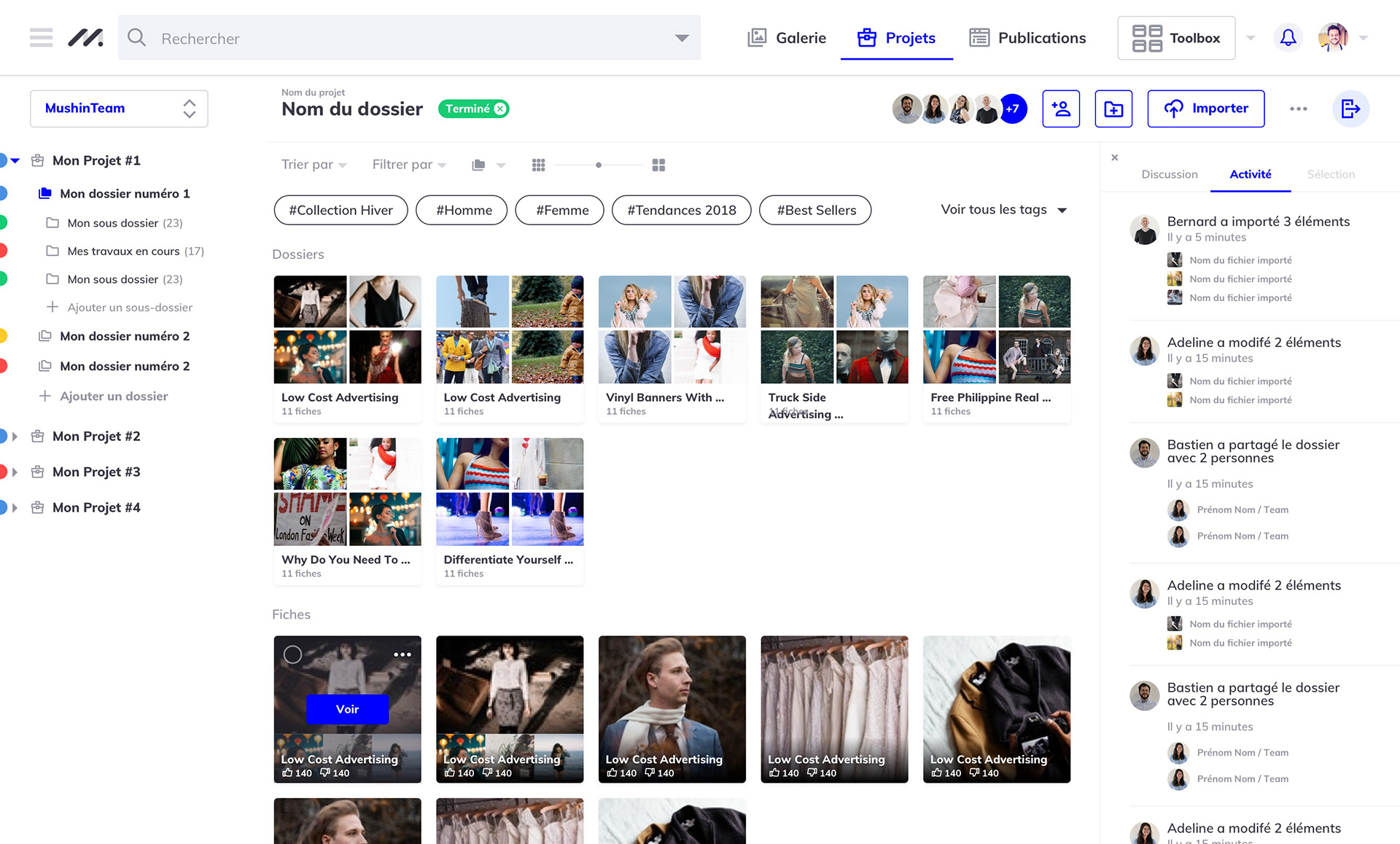Screen dimensions: 1400x844
Task: Select the first fiche circle checkbox
Action: coord(292,655)
